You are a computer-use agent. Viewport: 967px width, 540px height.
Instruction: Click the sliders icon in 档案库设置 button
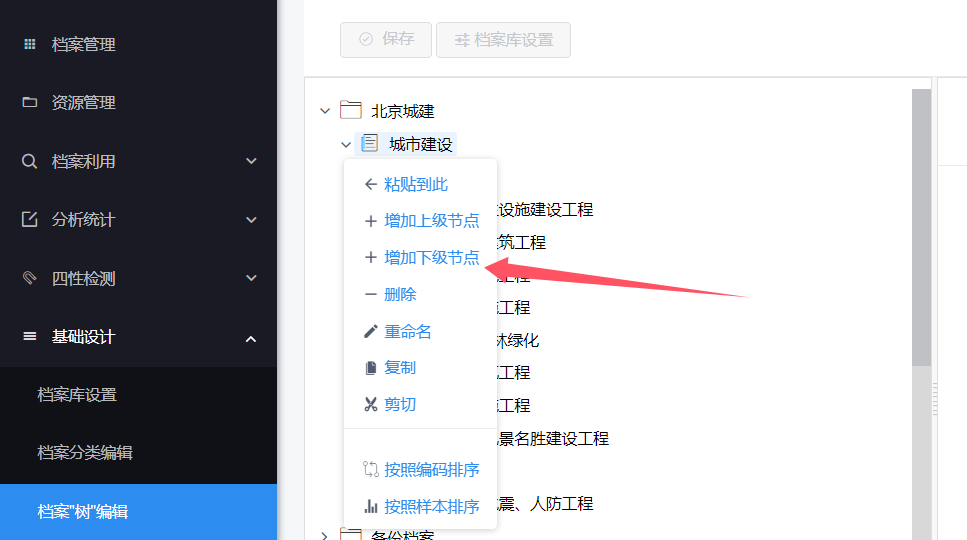462,40
